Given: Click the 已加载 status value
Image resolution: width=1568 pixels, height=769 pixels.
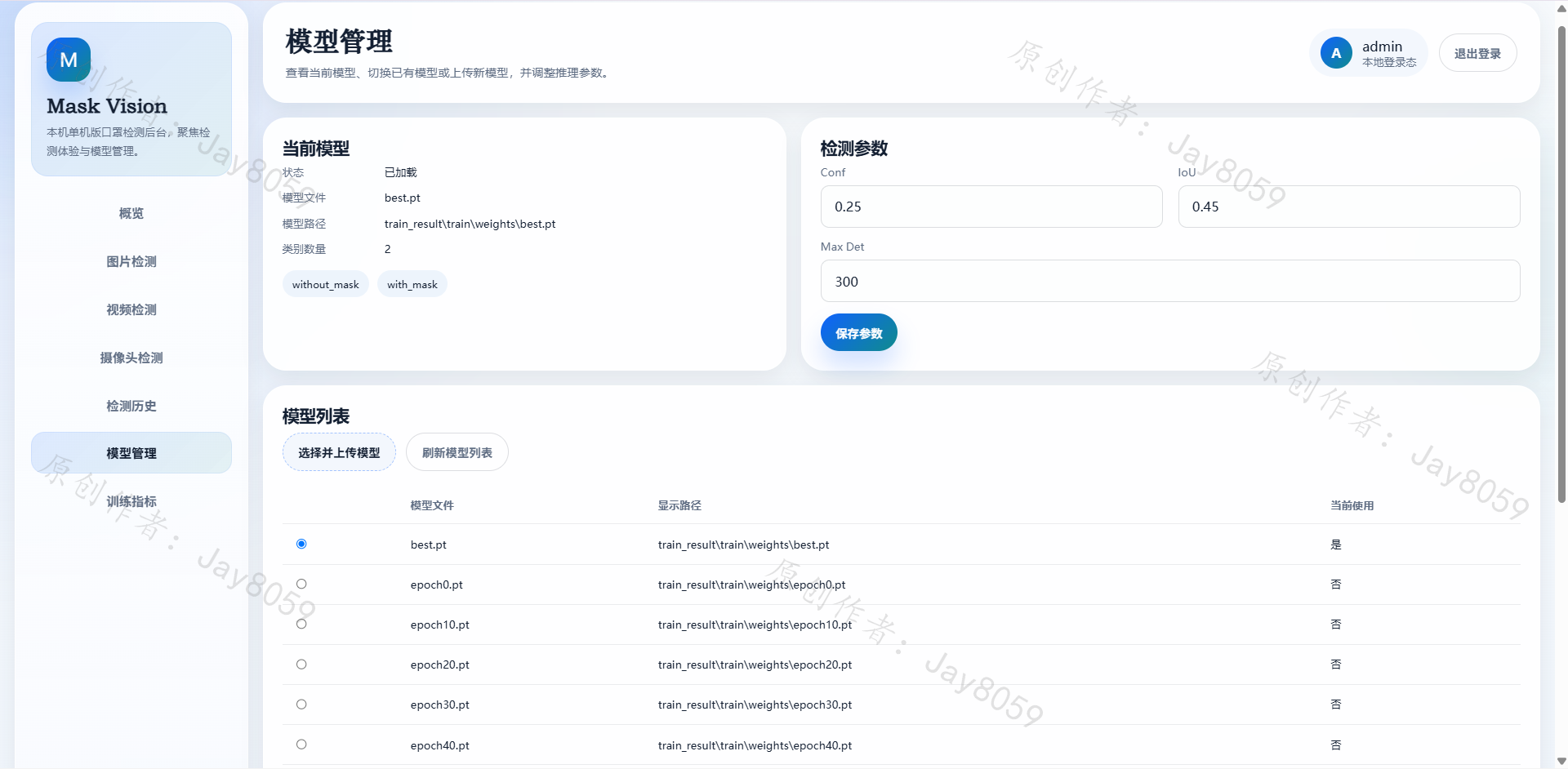Looking at the screenshot, I should [x=401, y=172].
